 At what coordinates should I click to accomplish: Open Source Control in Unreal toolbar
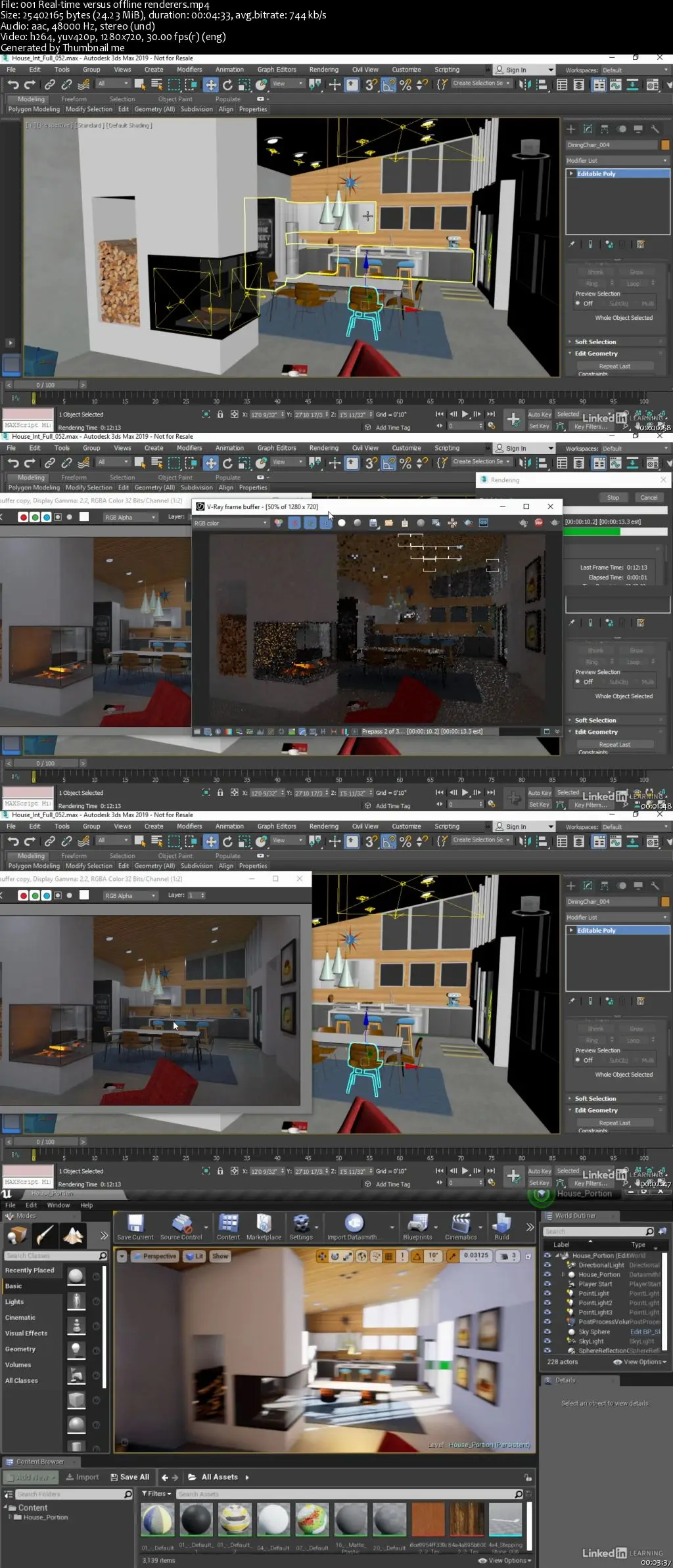coord(181,1226)
